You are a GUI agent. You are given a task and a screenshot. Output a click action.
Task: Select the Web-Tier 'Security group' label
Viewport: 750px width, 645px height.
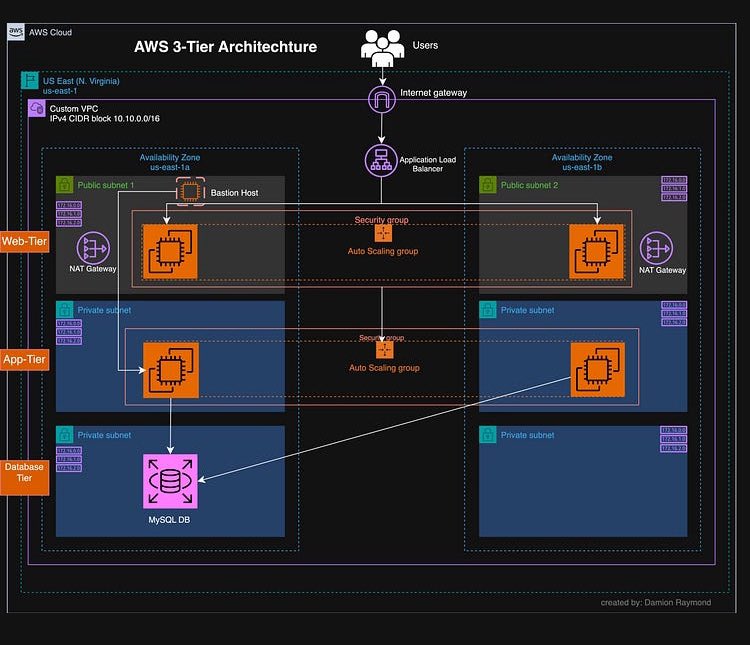(381, 220)
